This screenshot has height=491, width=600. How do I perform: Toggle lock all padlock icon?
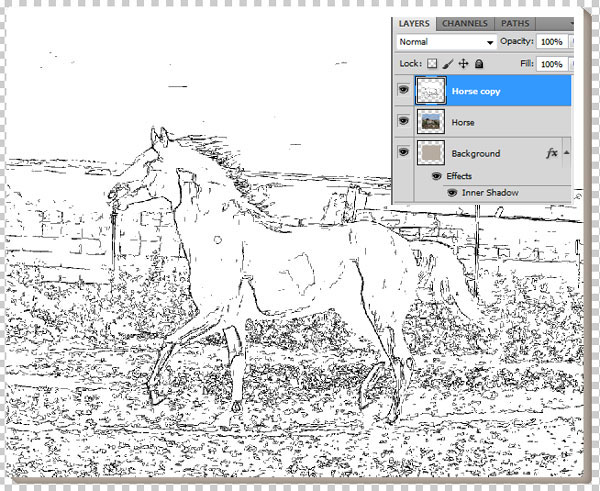click(479, 64)
